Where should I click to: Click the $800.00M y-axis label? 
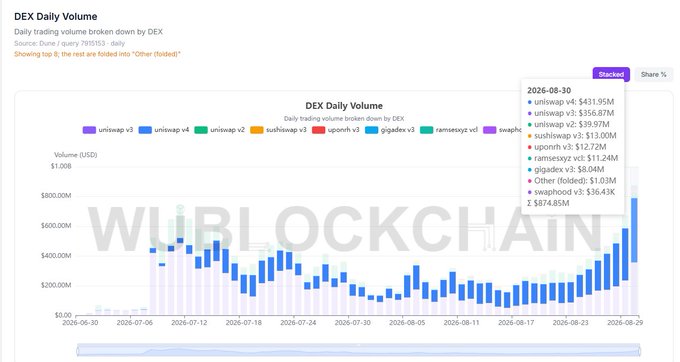(x=56, y=196)
